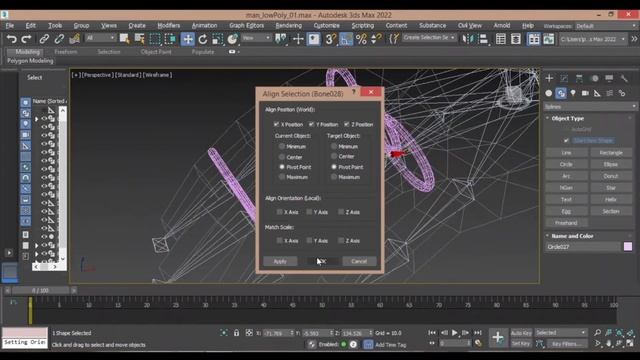Open the Workspaces Default dropdown
The width and height of the screenshot is (640, 360).
pos(606,26)
